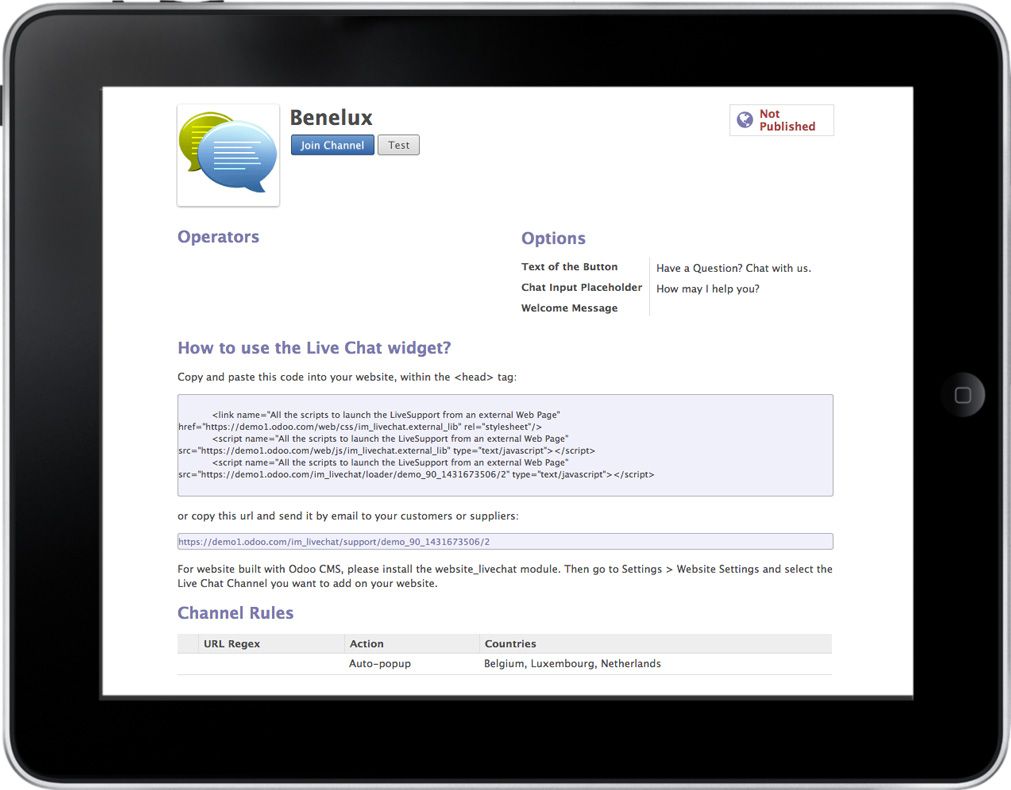The image size is (1011, 790).
Task: Click the globe icon beside Not Published
Action: (745, 120)
